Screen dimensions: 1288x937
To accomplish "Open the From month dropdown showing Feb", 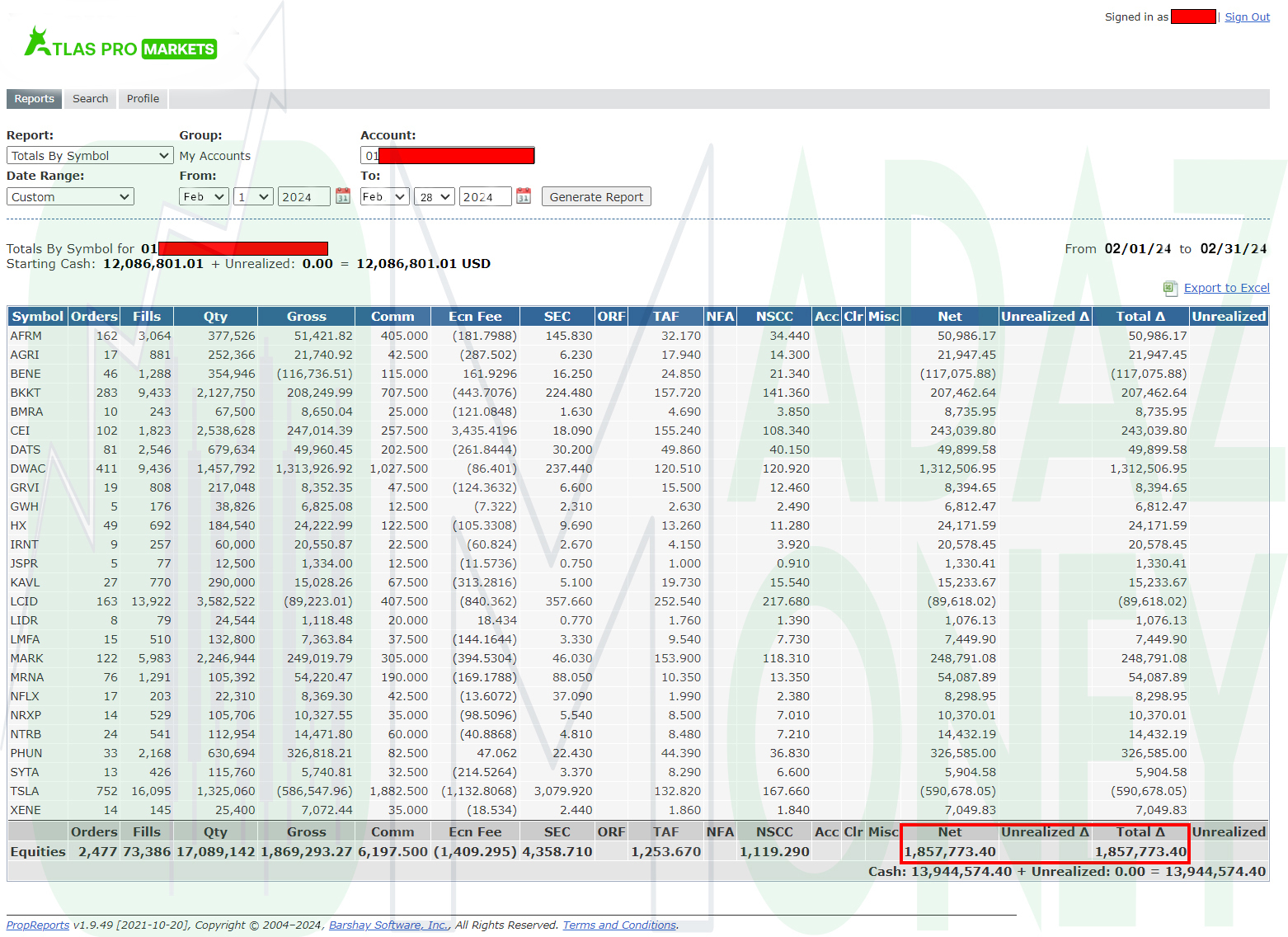I will (x=203, y=195).
